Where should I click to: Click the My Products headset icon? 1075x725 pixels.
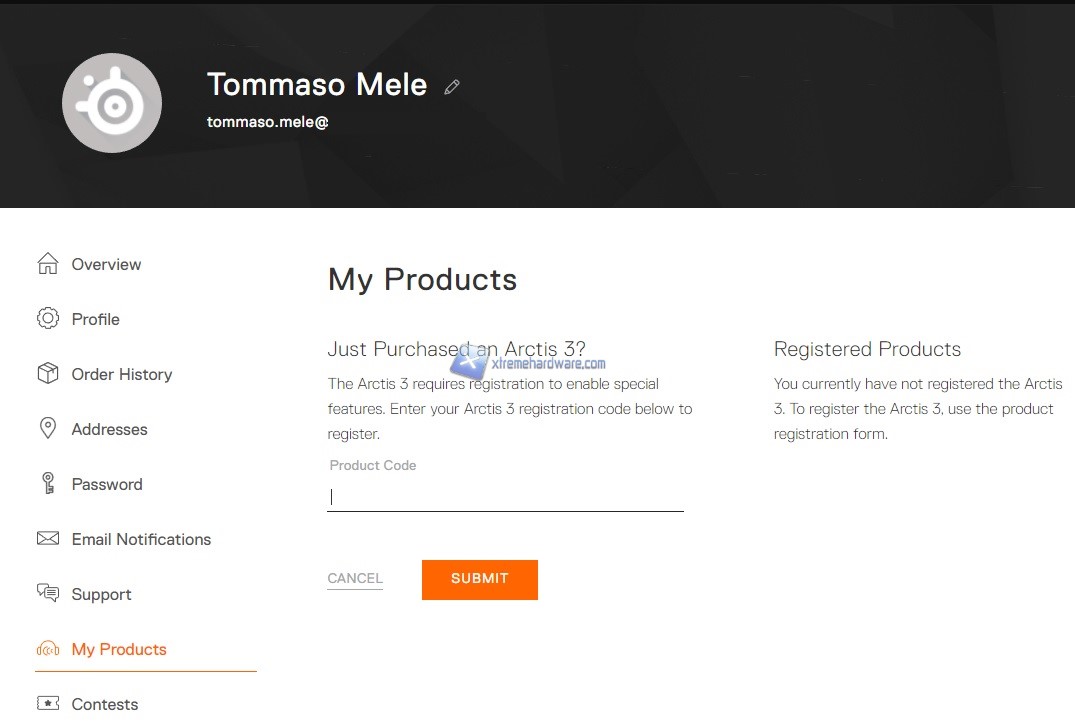click(x=48, y=649)
